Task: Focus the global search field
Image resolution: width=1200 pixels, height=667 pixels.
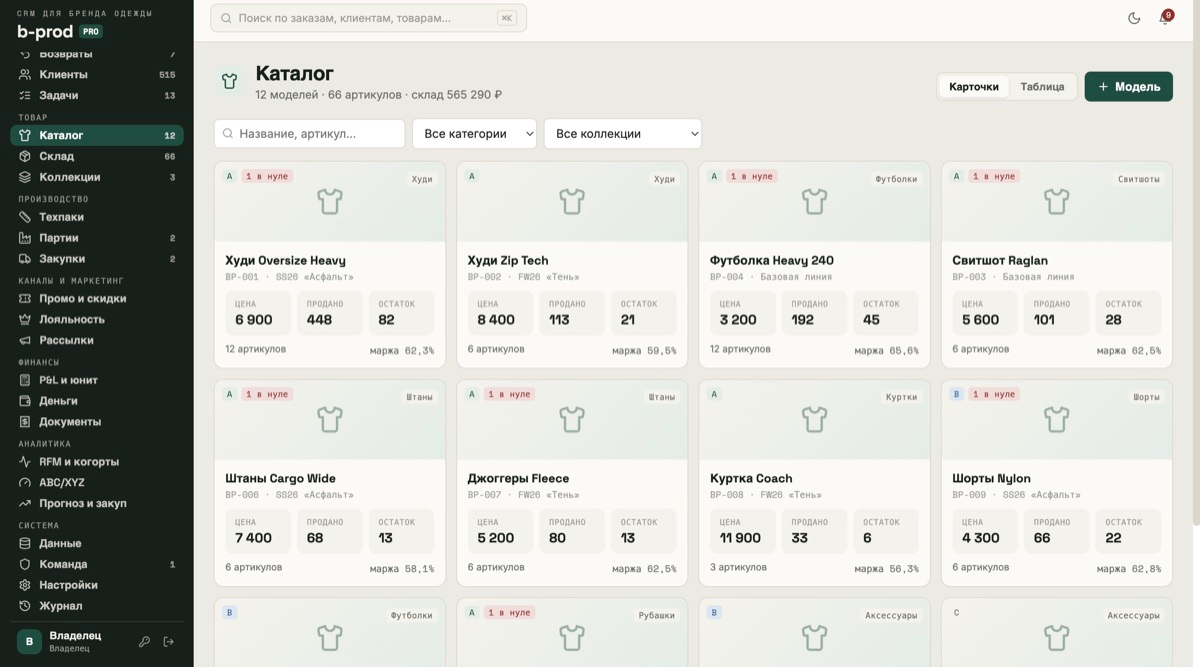Action: point(368,18)
